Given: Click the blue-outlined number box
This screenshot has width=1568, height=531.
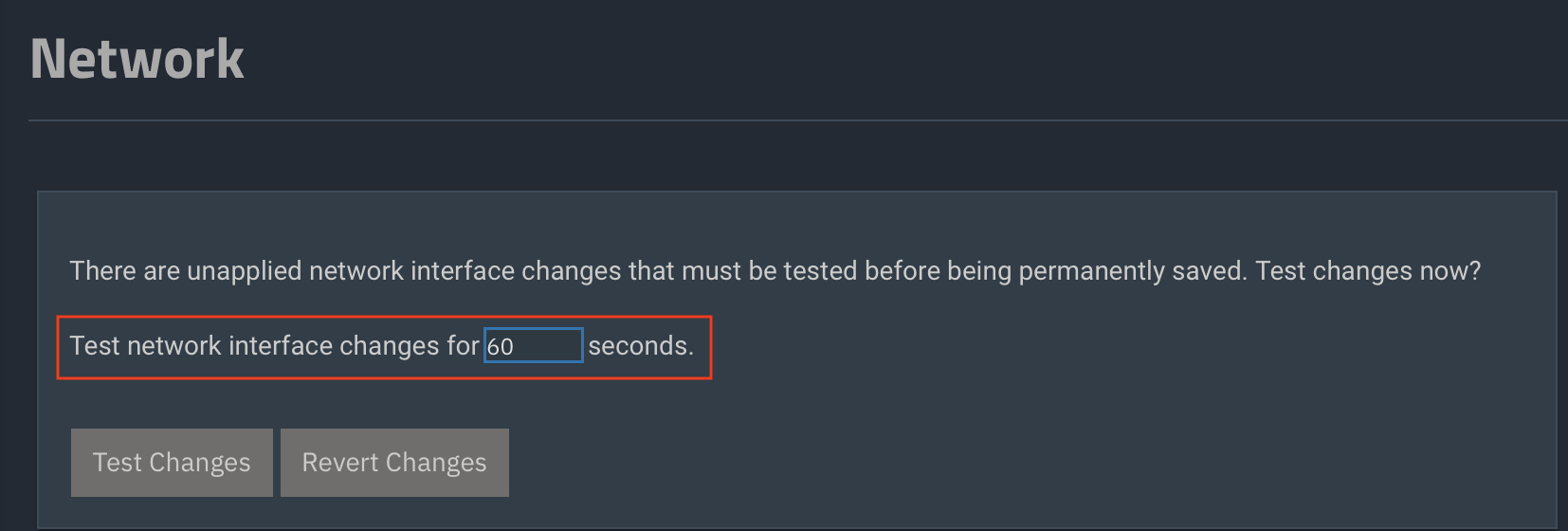Looking at the screenshot, I should pos(533,346).
